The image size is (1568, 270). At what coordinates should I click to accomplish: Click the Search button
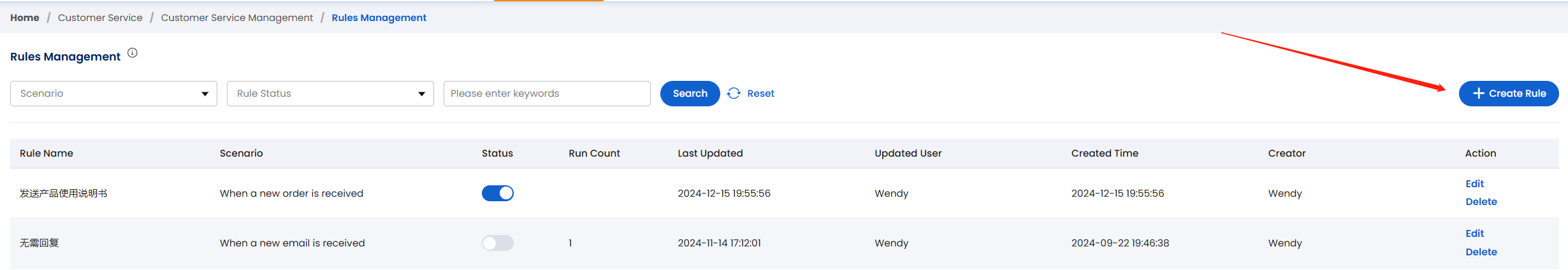coord(690,94)
